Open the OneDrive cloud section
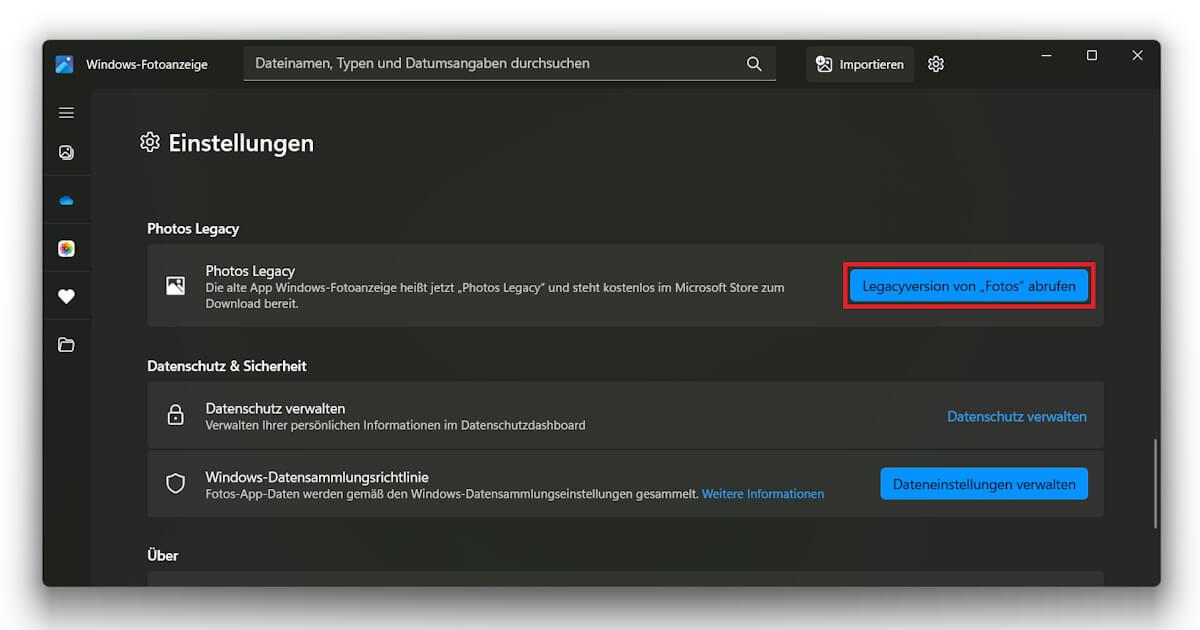The height and width of the screenshot is (630, 1200). (66, 199)
